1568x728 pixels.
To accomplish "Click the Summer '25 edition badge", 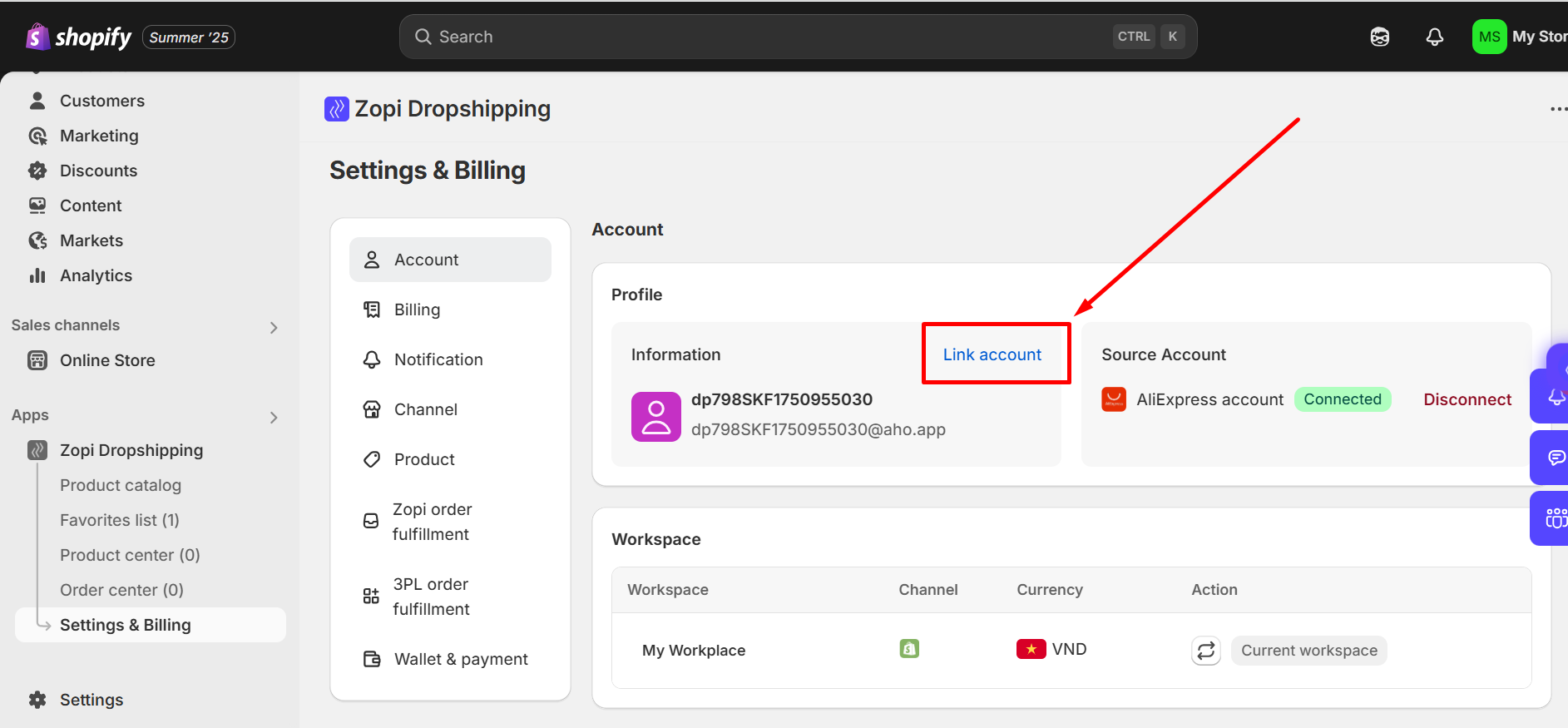I will point(189,37).
